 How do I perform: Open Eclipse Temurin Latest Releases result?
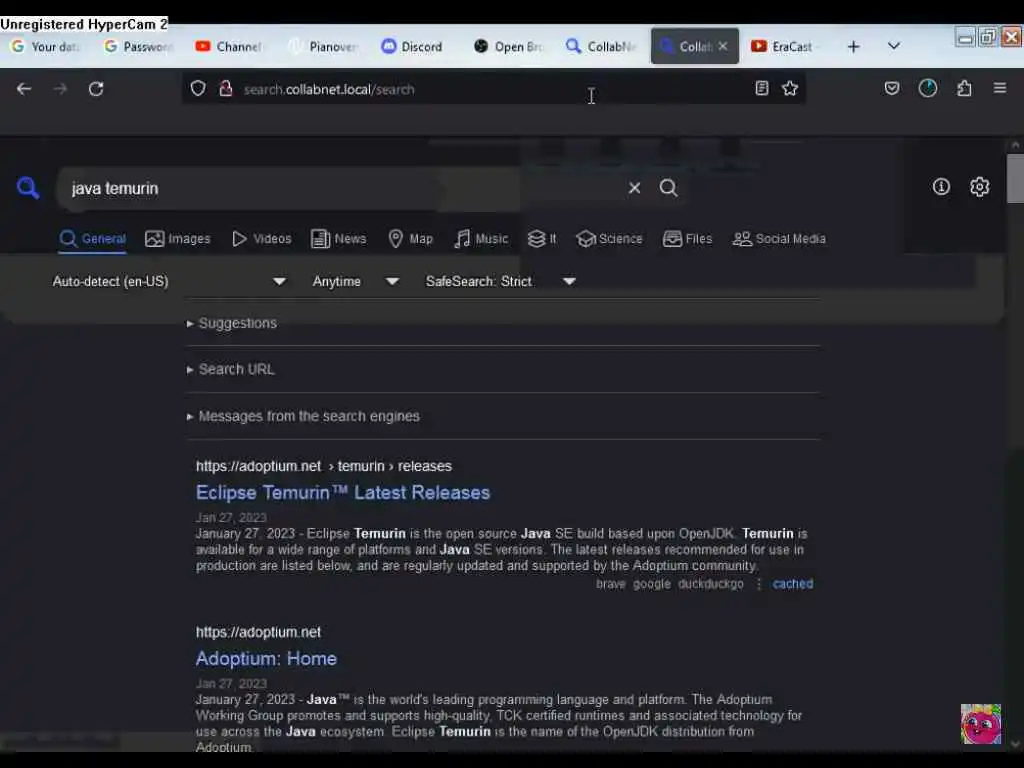pyautogui.click(x=343, y=492)
